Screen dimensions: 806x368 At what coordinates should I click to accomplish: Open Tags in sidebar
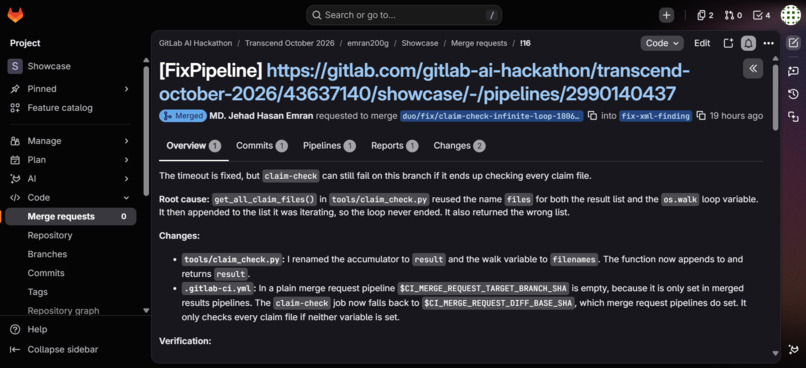click(x=38, y=292)
